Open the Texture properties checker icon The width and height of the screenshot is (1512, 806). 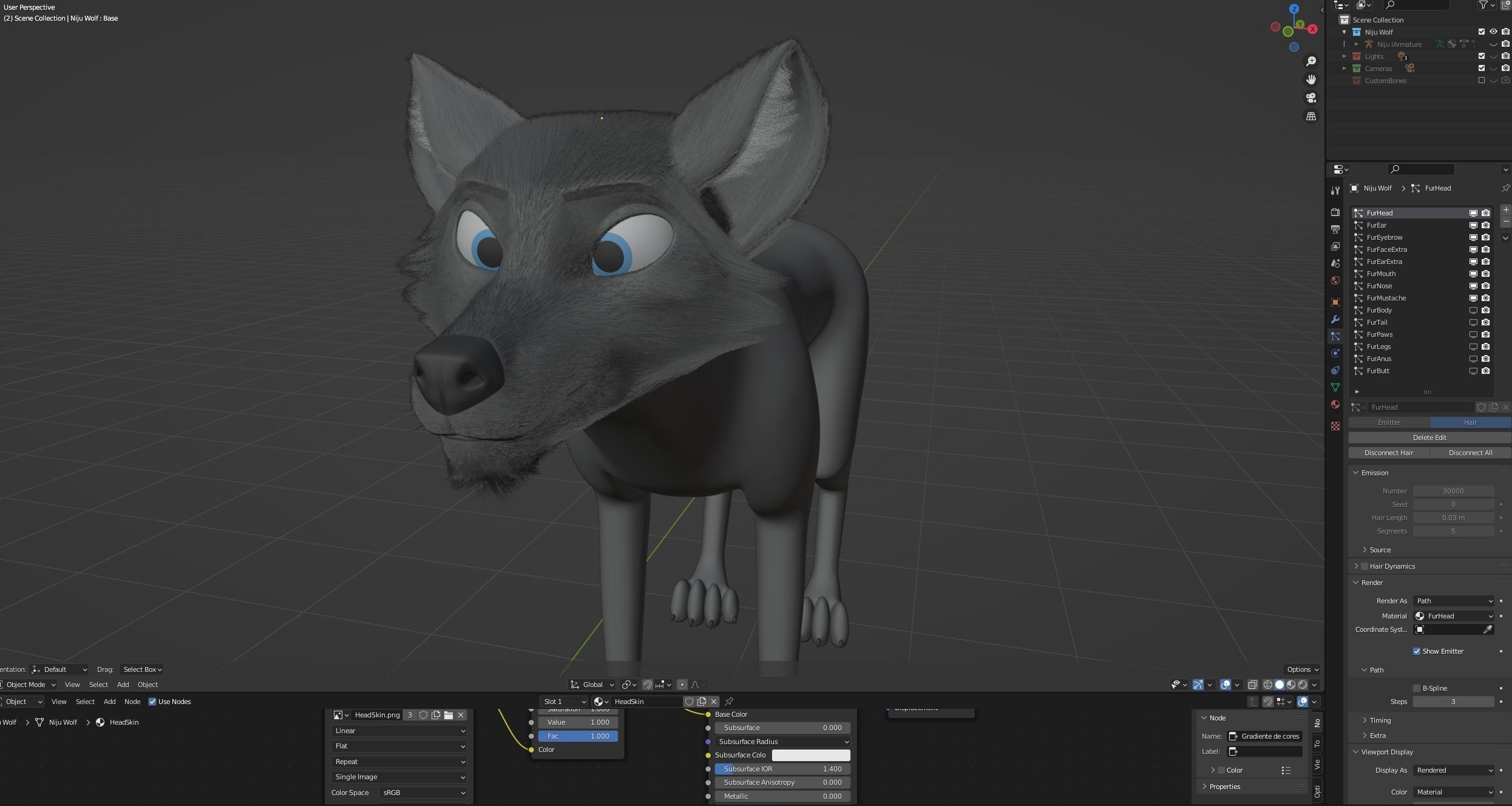tap(1335, 426)
